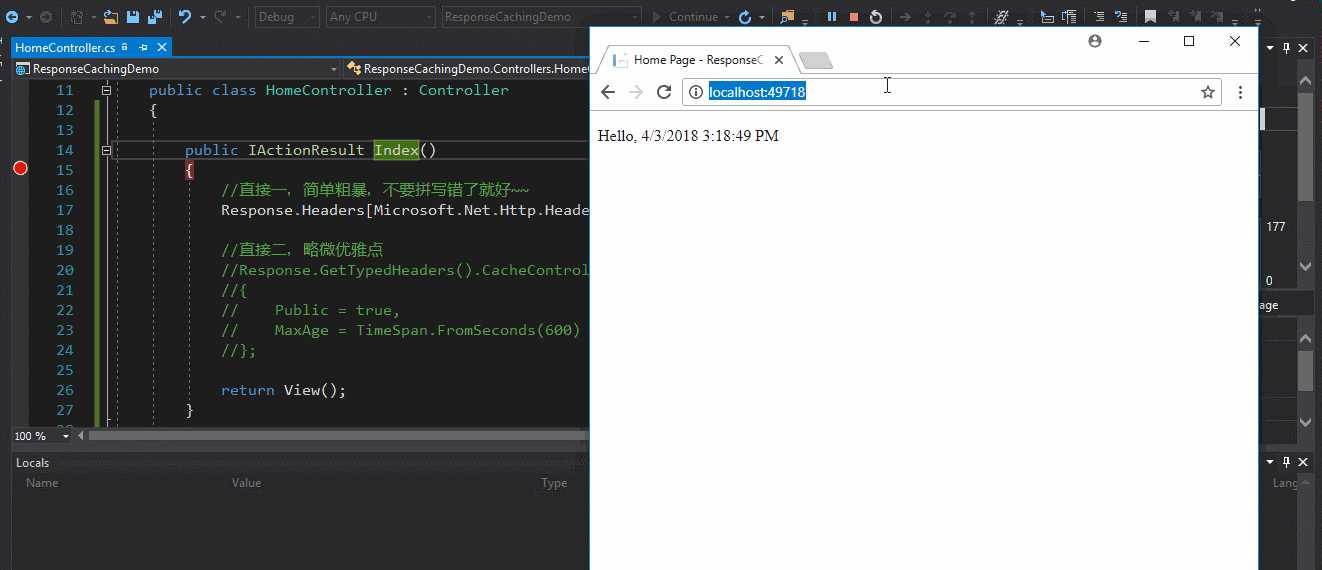
Task: Click the Show Next Statement toolbar icon
Action: tap(904, 17)
